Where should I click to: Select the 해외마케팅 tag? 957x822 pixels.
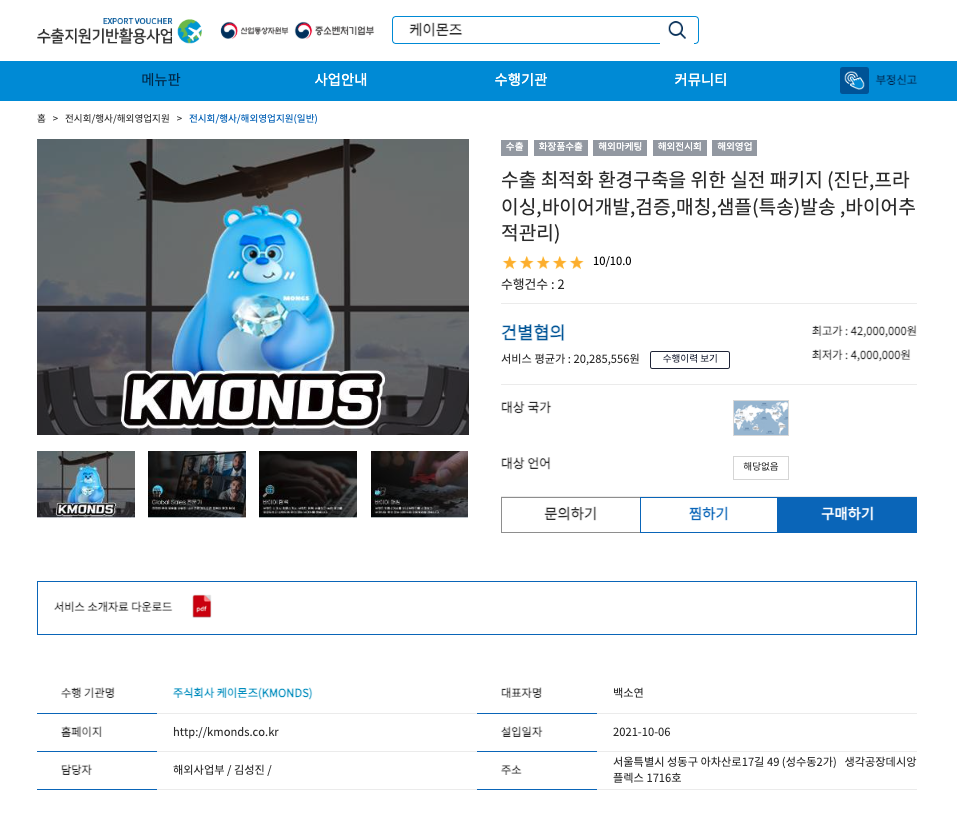click(620, 147)
